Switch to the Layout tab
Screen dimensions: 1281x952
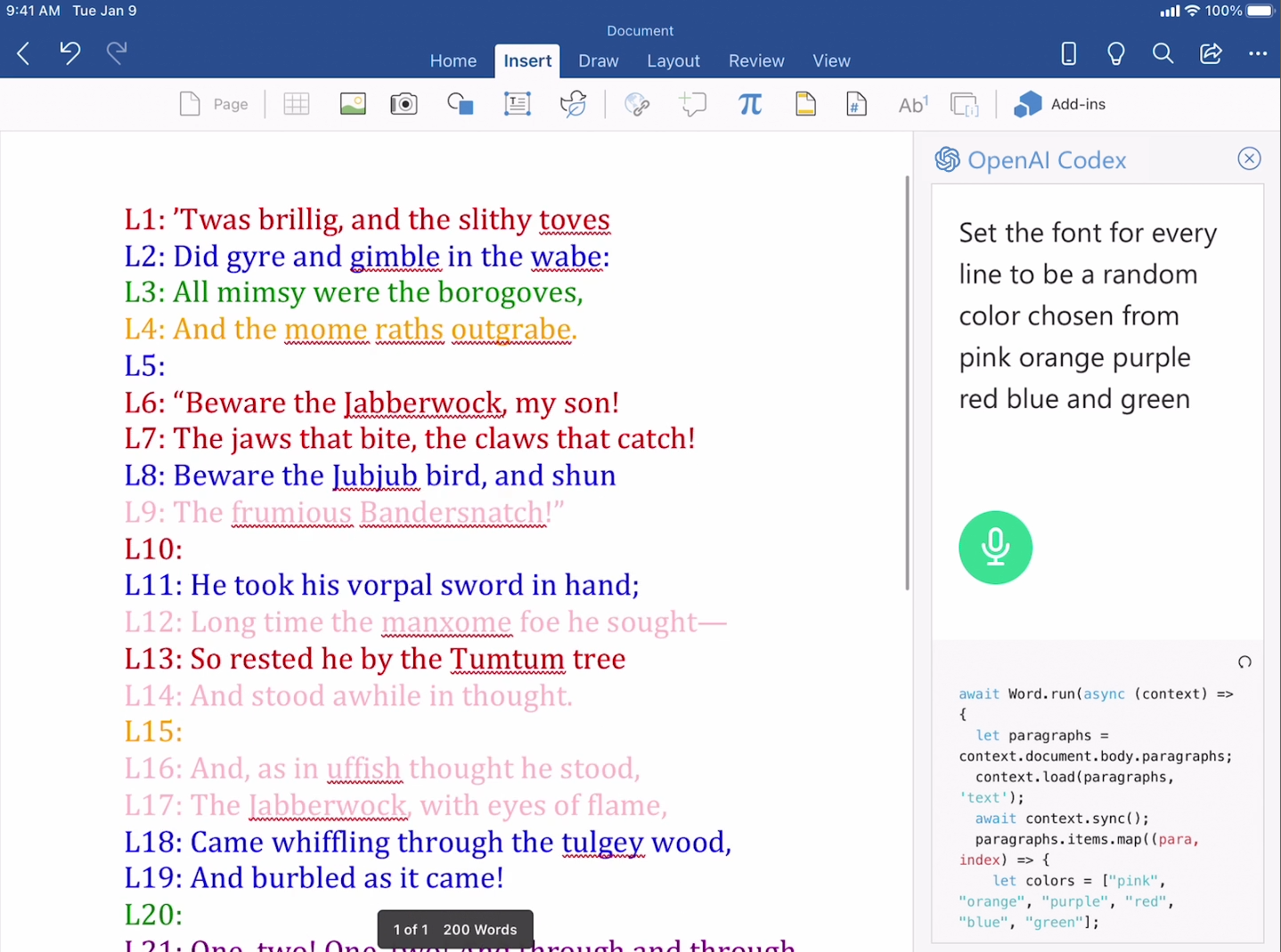click(x=673, y=61)
